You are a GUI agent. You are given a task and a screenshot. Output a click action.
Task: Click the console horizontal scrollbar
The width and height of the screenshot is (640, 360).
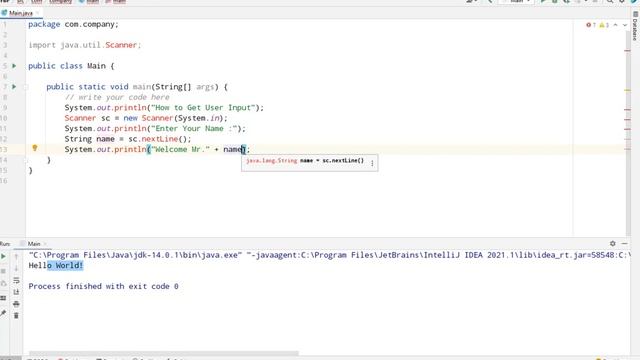[x=163, y=353]
